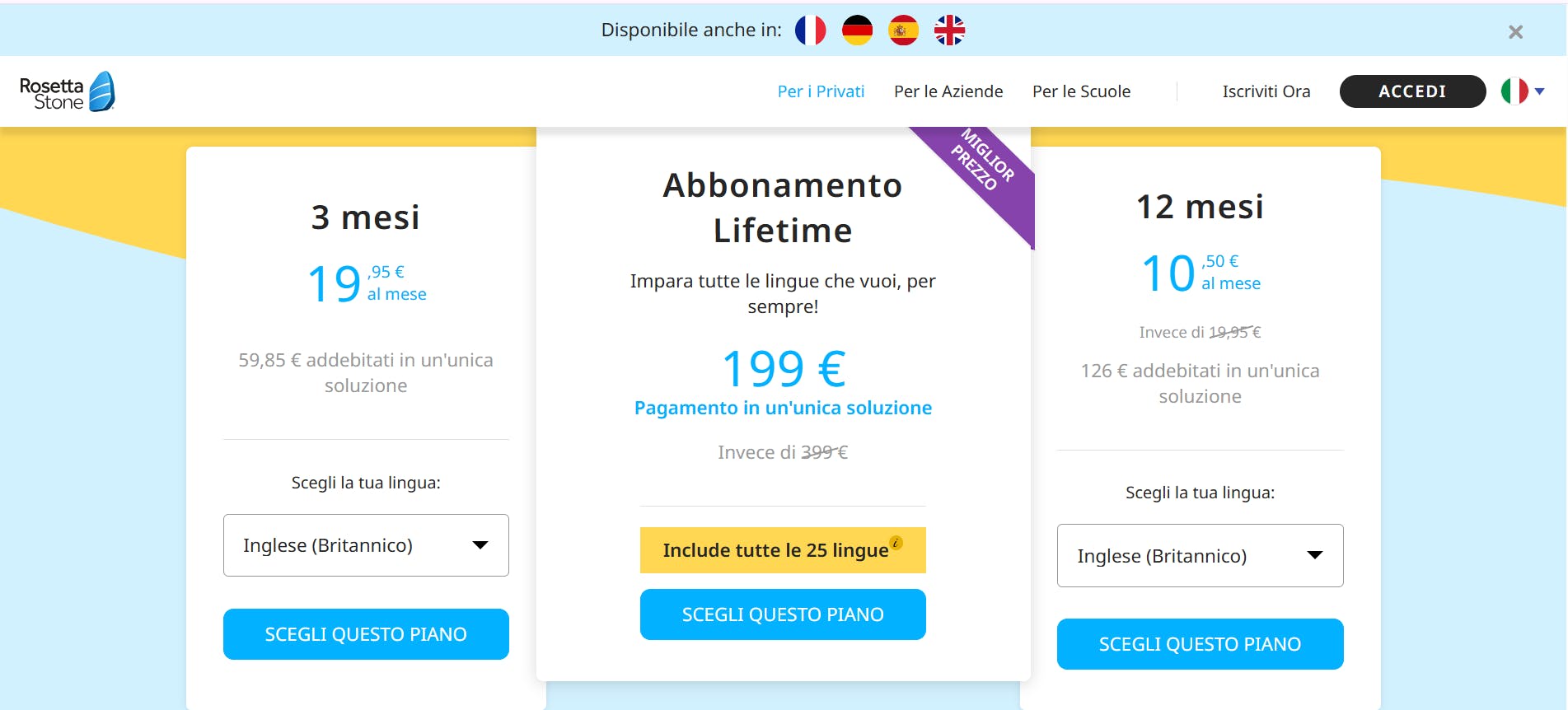Pick the 12 mesi plan button
The width and height of the screenshot is (1568, 710).
(x=1200, y=644)
